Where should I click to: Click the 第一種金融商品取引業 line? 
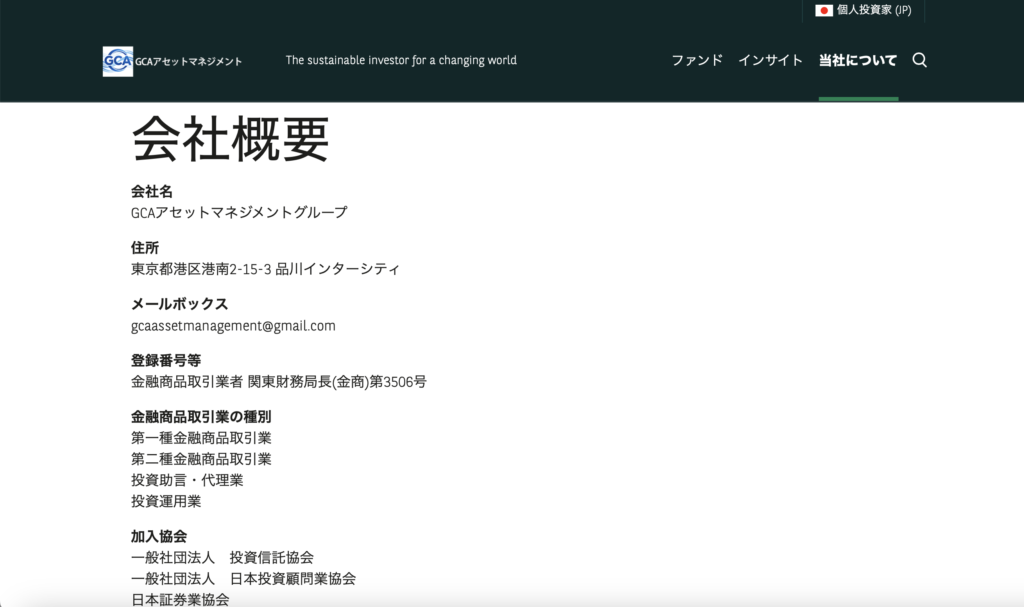click(201, 438)
